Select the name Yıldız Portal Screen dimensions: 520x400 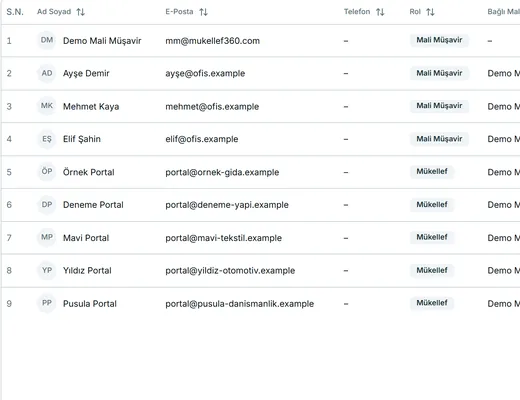coord(87,270)
